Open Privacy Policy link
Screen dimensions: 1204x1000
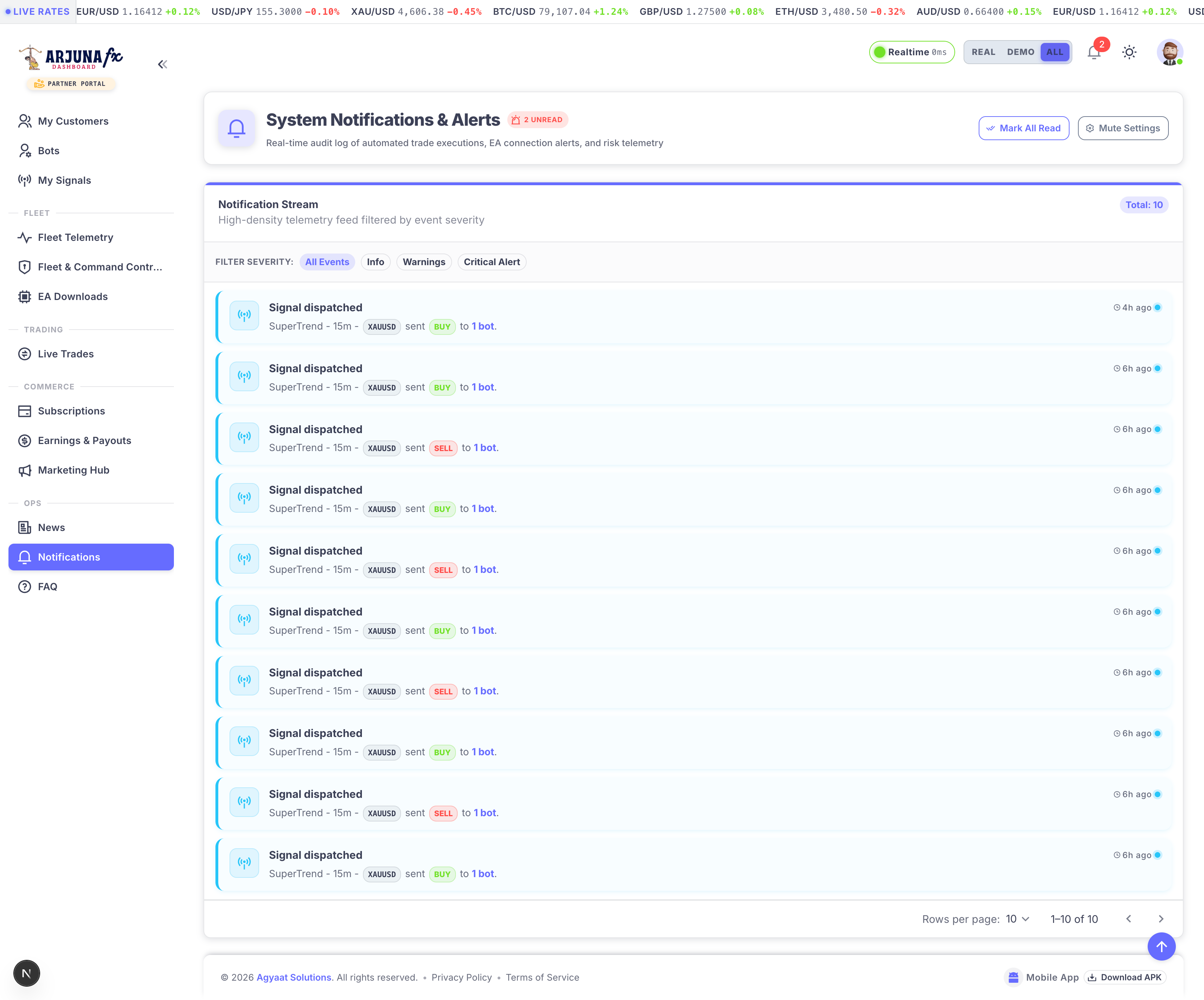pyautogui.click(x=462, y=977)
